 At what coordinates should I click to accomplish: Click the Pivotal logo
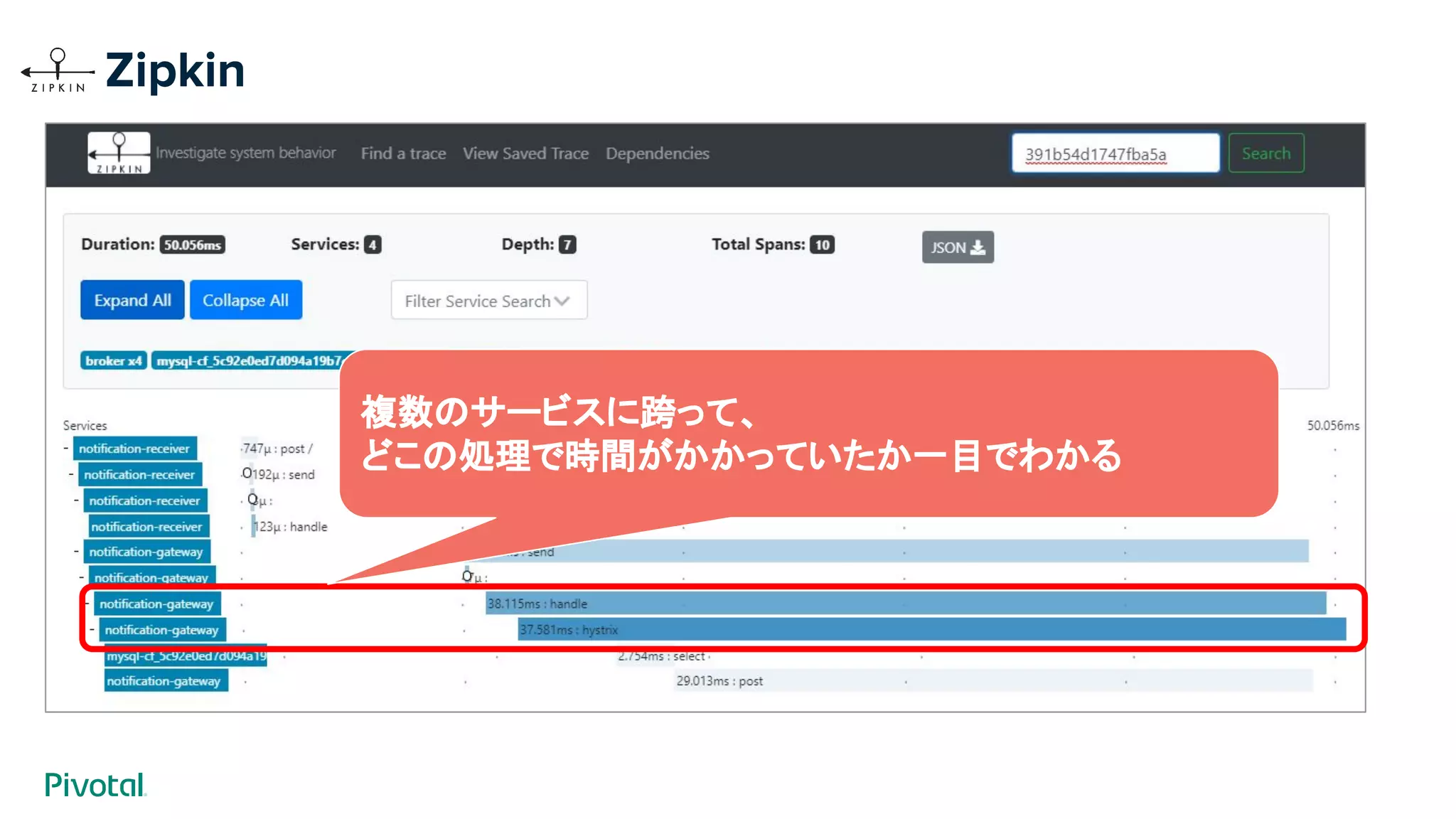click(95, 785)
